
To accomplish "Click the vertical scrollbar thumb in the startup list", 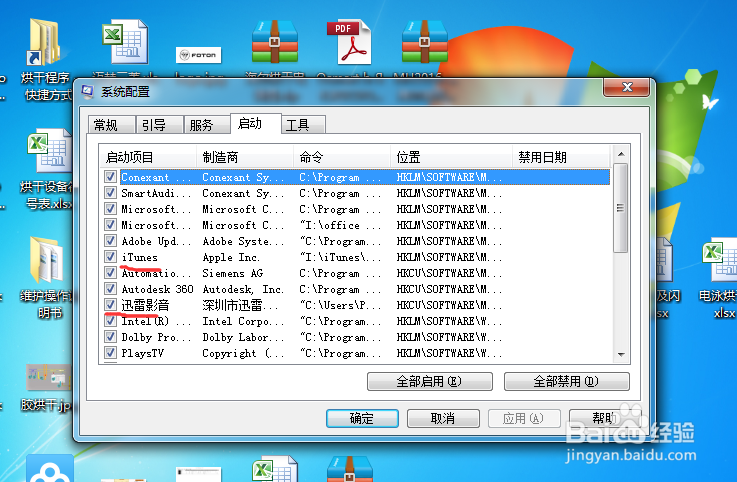I will (621, 208).
